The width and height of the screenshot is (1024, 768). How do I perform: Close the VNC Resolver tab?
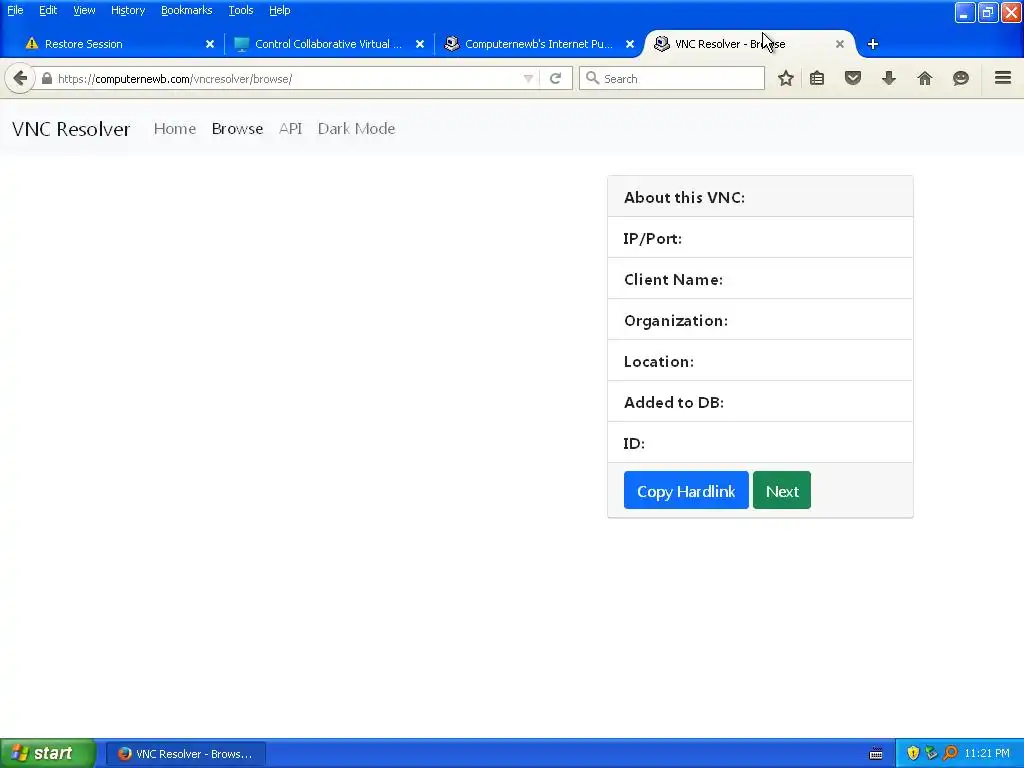pyautogui.click(x=840, y=44)
